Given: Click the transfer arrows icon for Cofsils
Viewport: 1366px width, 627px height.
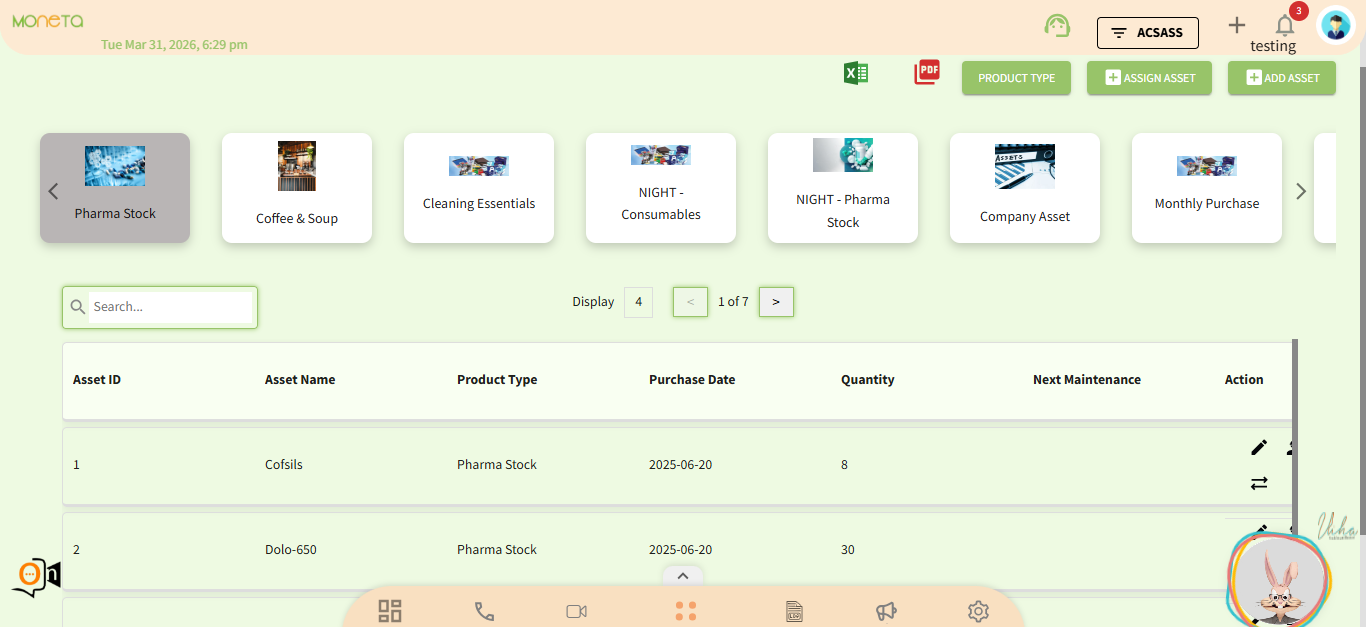Looking at the screenshot, I should point(1258,483).
